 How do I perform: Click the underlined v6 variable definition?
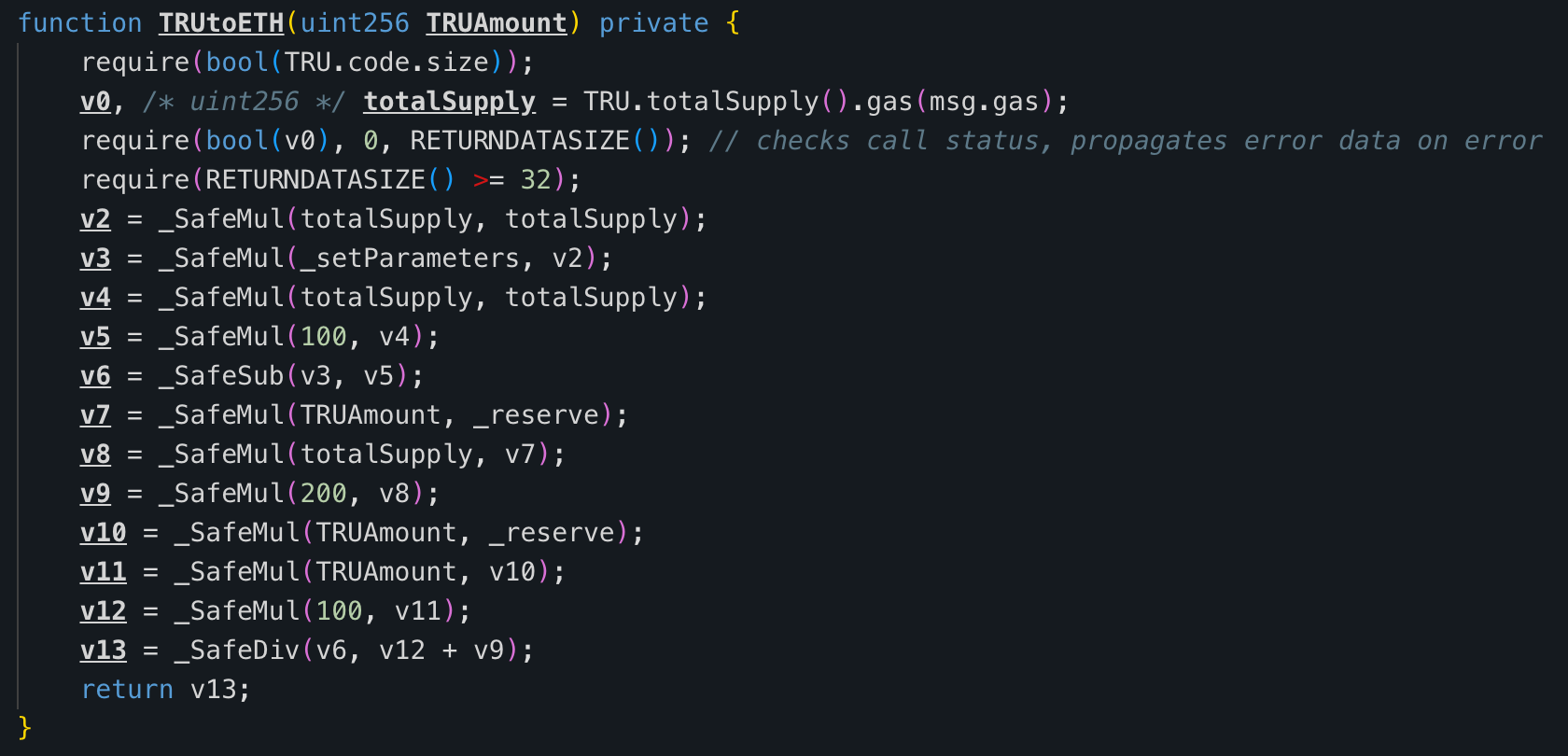point(95,375)
